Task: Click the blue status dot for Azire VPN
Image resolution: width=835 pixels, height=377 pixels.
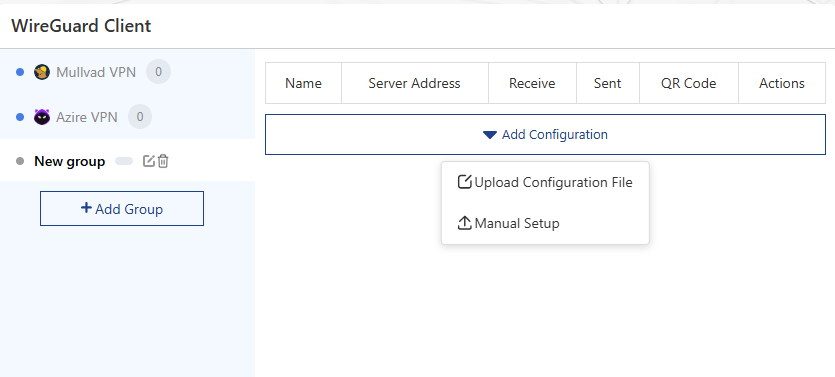Action: [20, 117]
